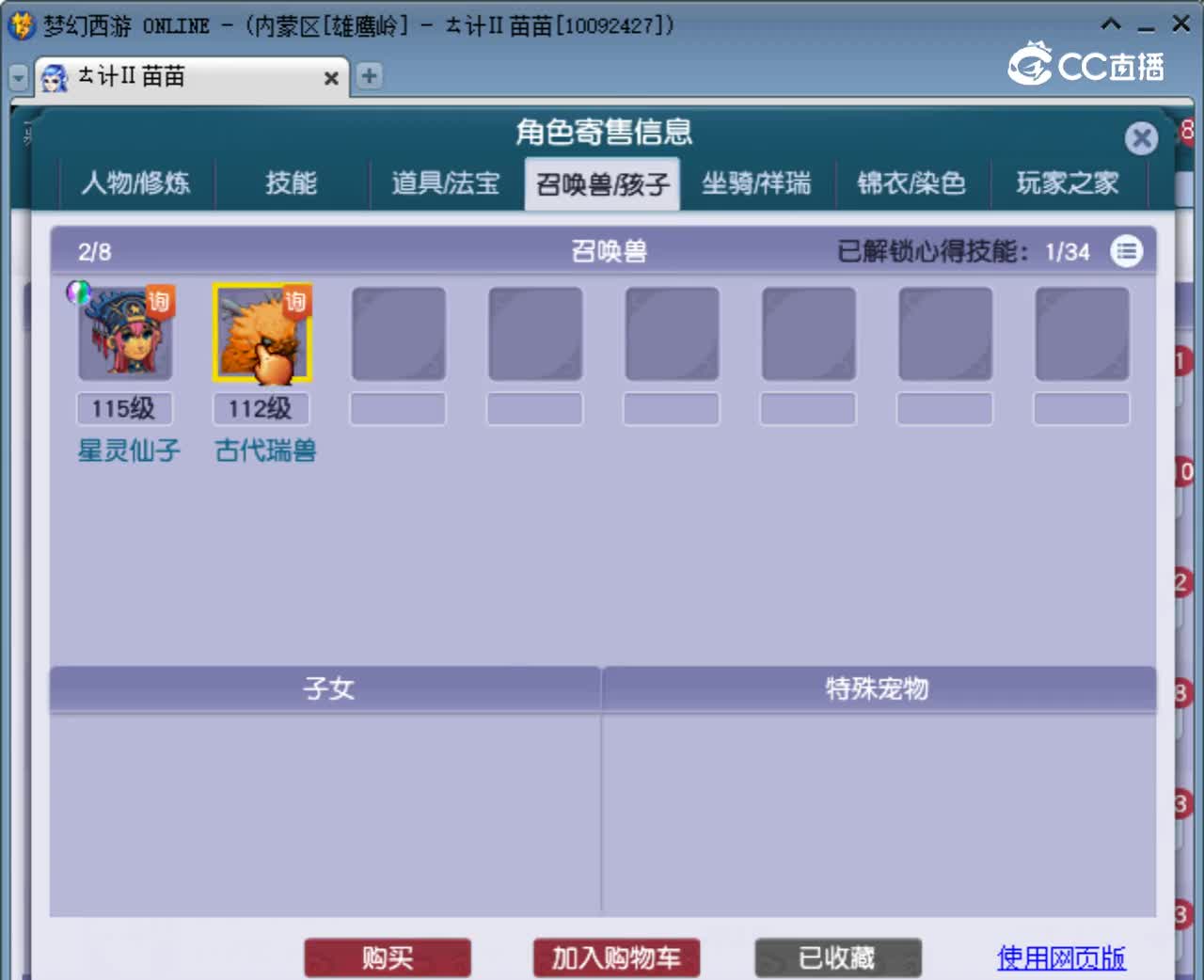Collapse window with the up arrow
This screenshot has width=1204, height=980.
click(x=1111, y=24)
